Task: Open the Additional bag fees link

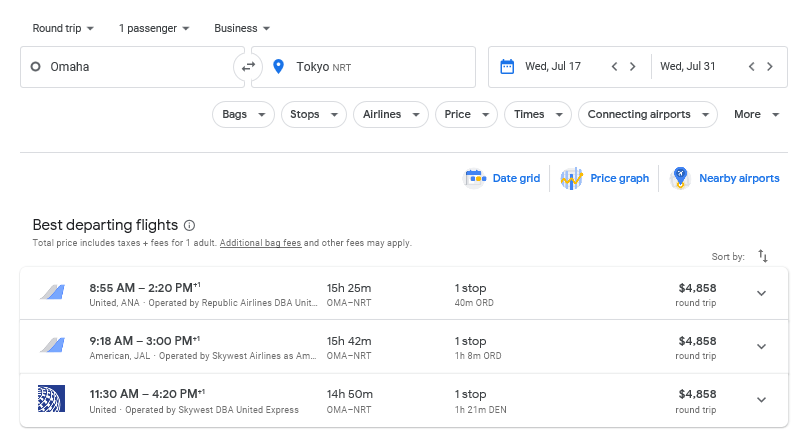Action: coord(260,243)
